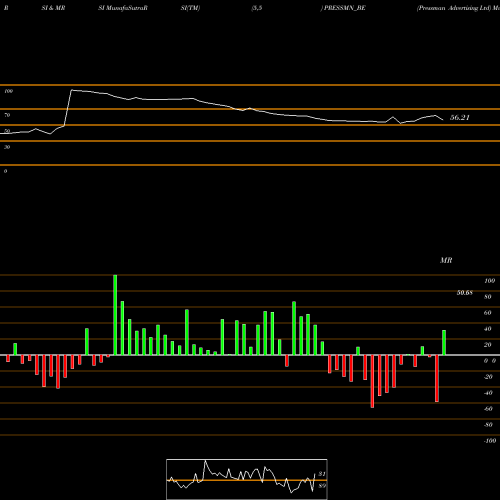Click the RSI axis label 100
The image size is (500, 500).
8,91
